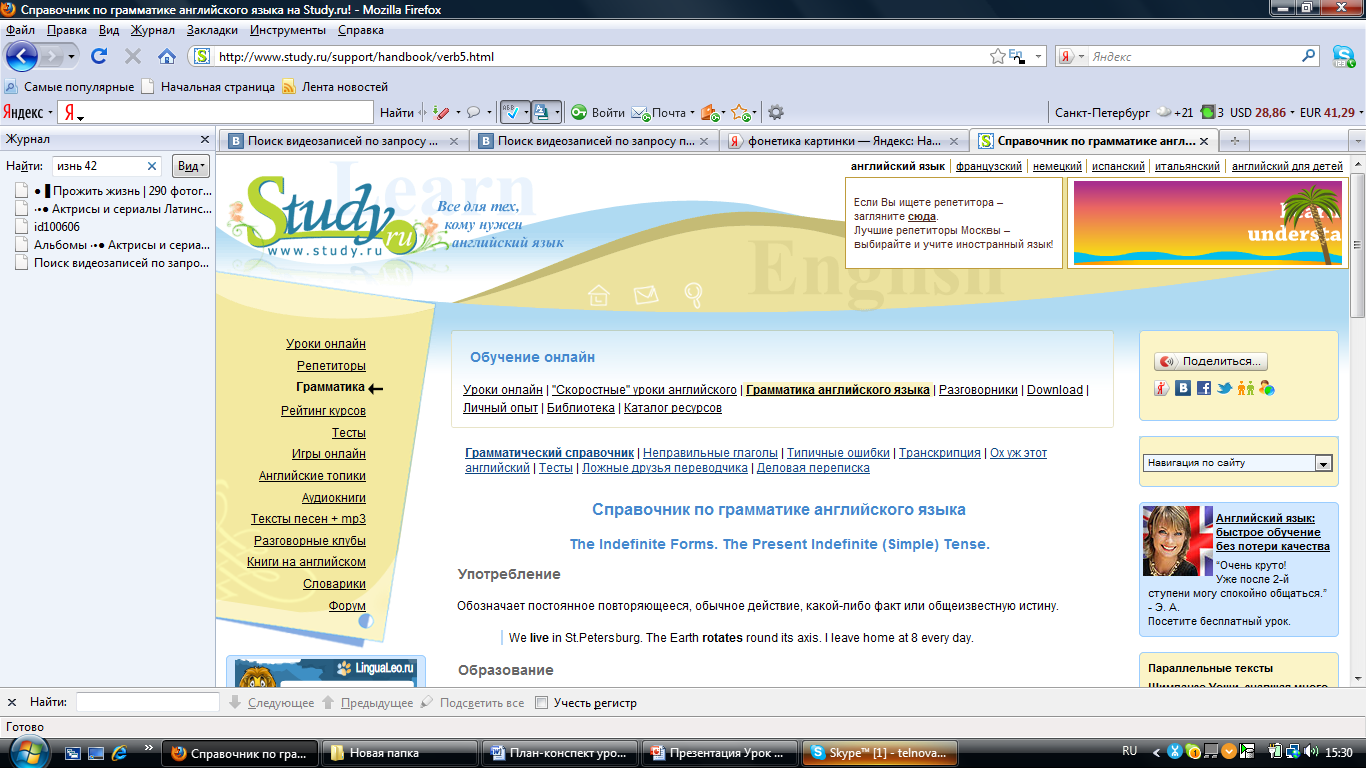Click Поделиться share button

point(1211,362)
